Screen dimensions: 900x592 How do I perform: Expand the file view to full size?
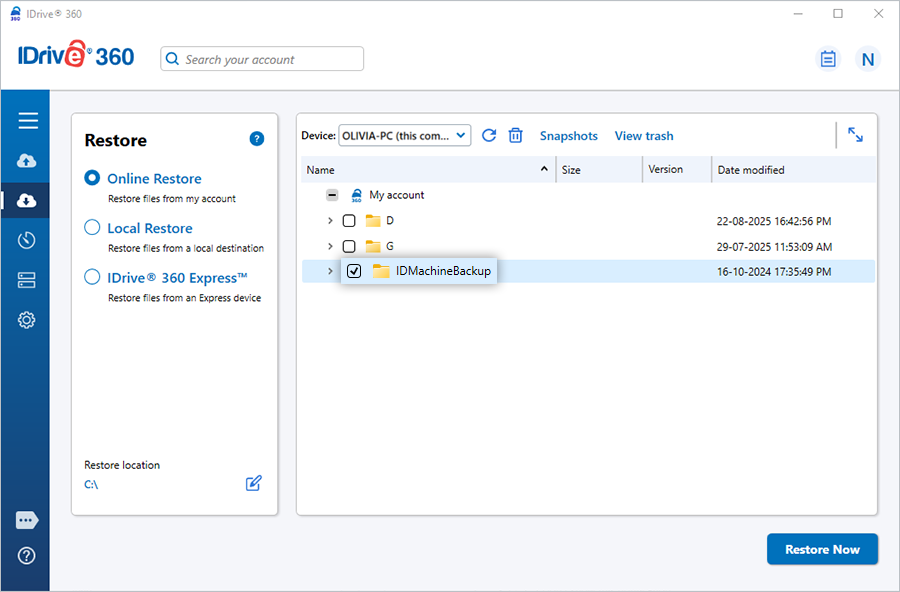point(855,135)
